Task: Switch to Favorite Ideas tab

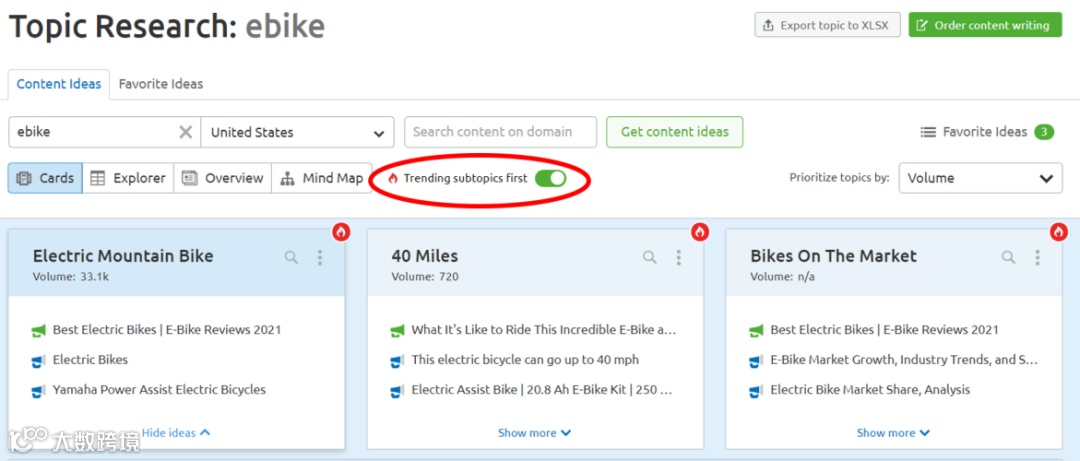Action: click(x=161, y=84)
